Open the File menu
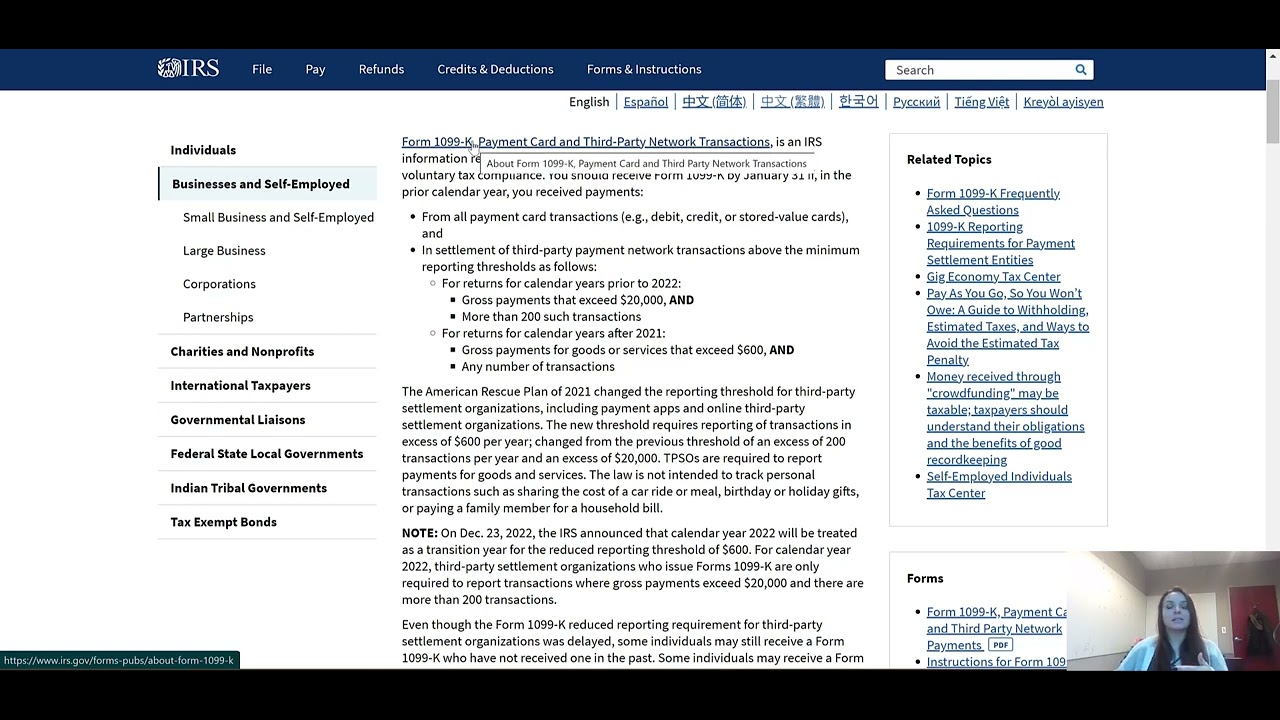Screen dimensions: 1280x720 coord(262,69)
